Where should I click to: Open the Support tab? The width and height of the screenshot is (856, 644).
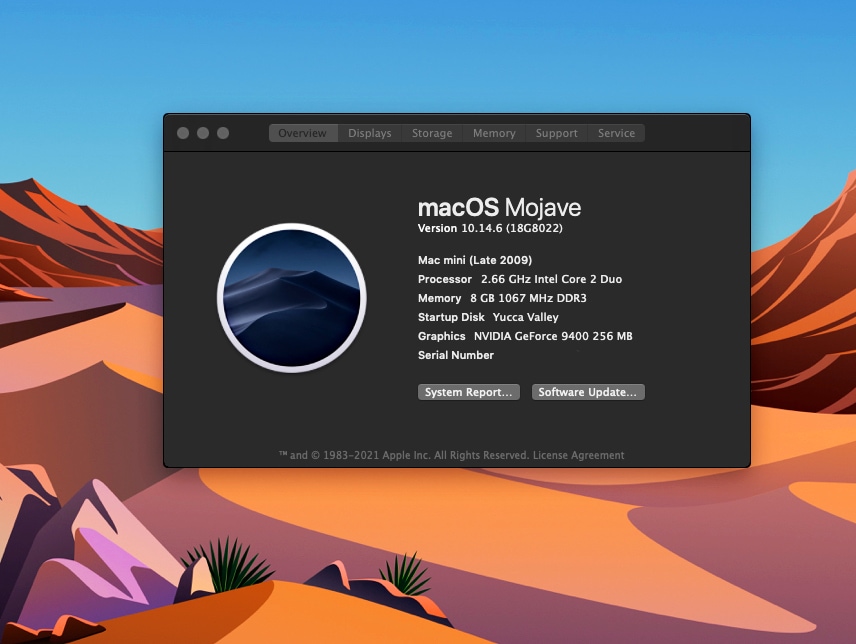coord(556,133)
